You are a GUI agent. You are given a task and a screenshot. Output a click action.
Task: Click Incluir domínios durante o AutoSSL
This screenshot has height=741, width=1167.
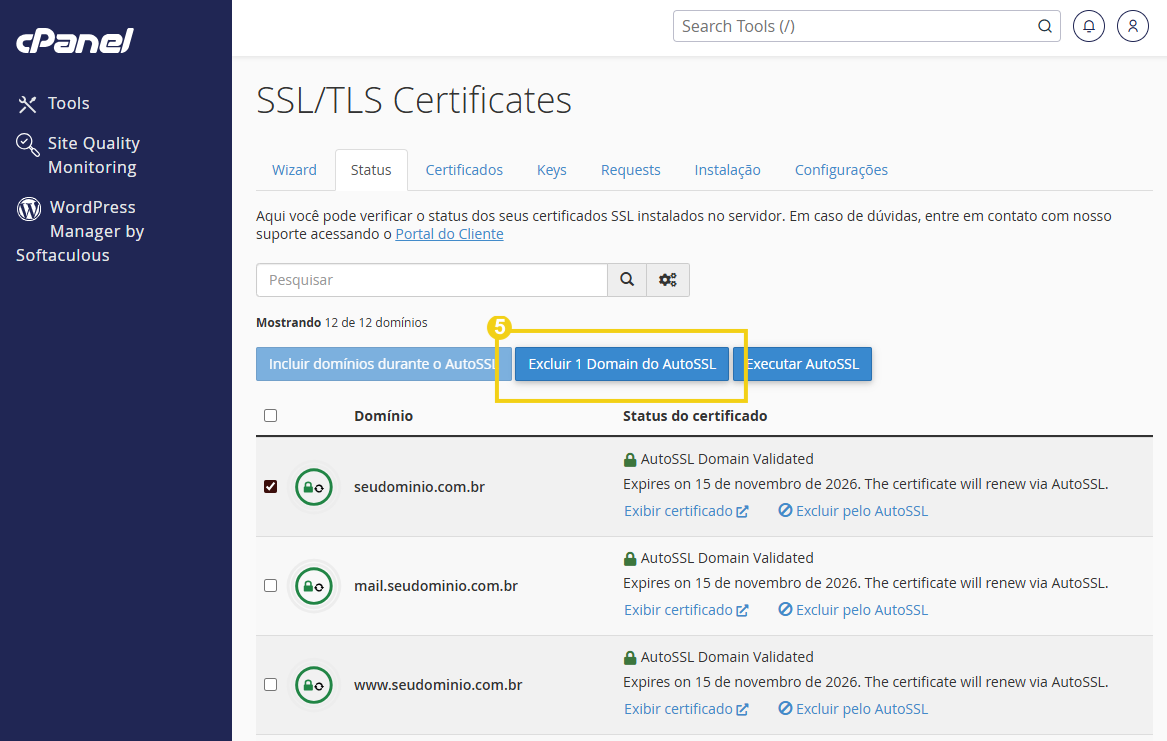click(383, 364)
